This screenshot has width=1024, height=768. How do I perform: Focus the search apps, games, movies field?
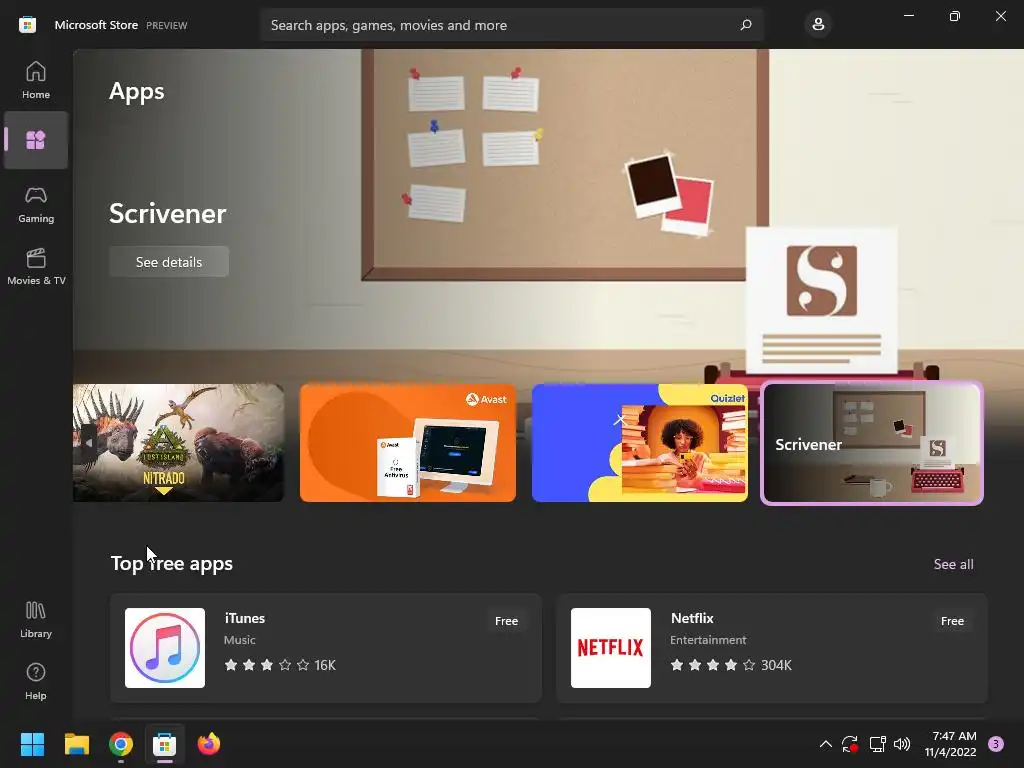click(511, 25)
